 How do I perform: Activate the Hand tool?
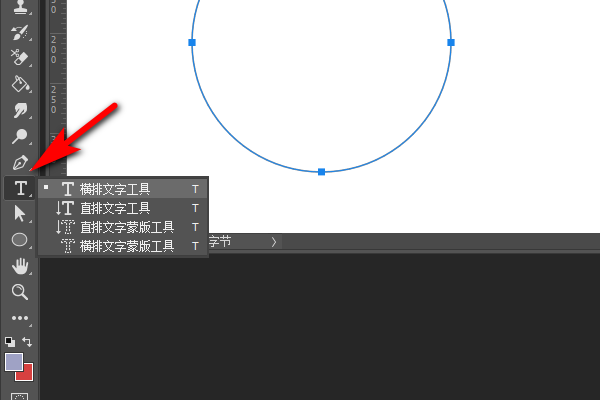(20, 266)
